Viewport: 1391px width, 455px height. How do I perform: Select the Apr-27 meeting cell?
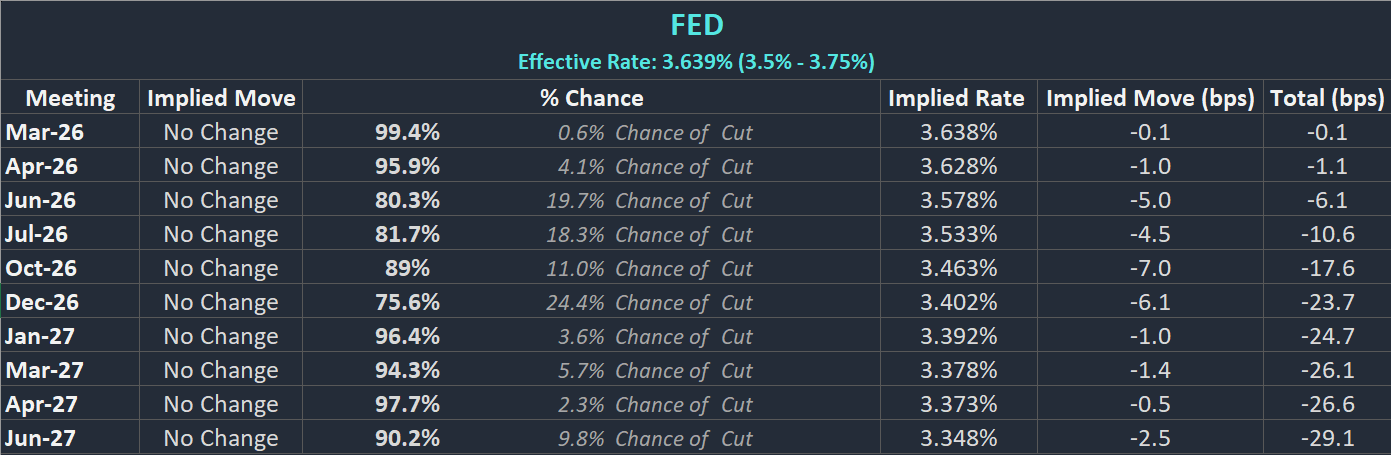[41, 404]
